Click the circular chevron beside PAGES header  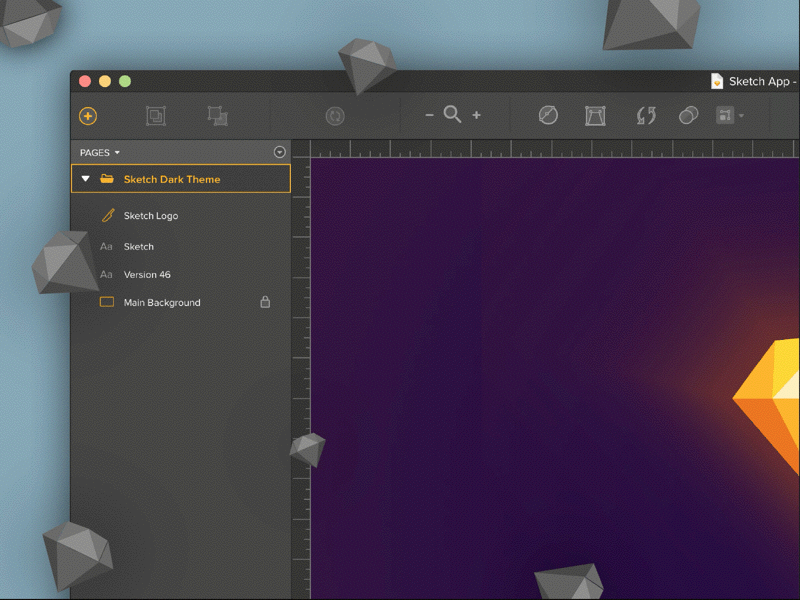tap(279, 152)
